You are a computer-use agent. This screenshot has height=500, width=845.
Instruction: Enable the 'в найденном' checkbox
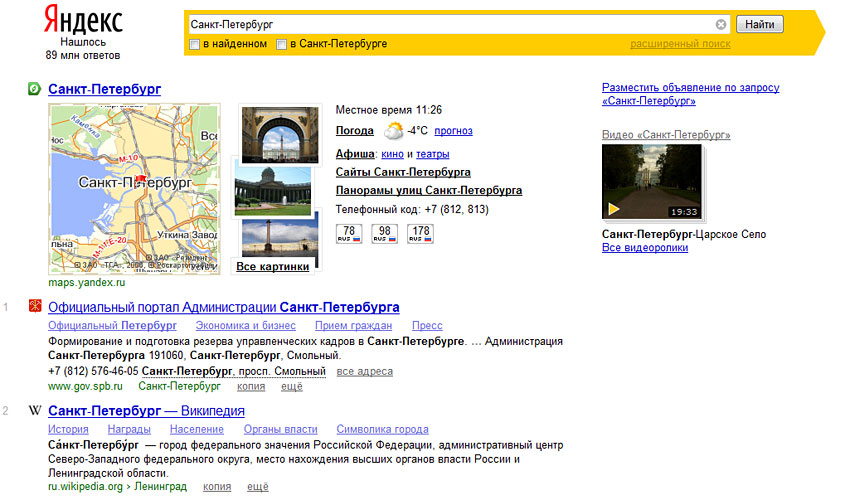click(x=195, y=44)
